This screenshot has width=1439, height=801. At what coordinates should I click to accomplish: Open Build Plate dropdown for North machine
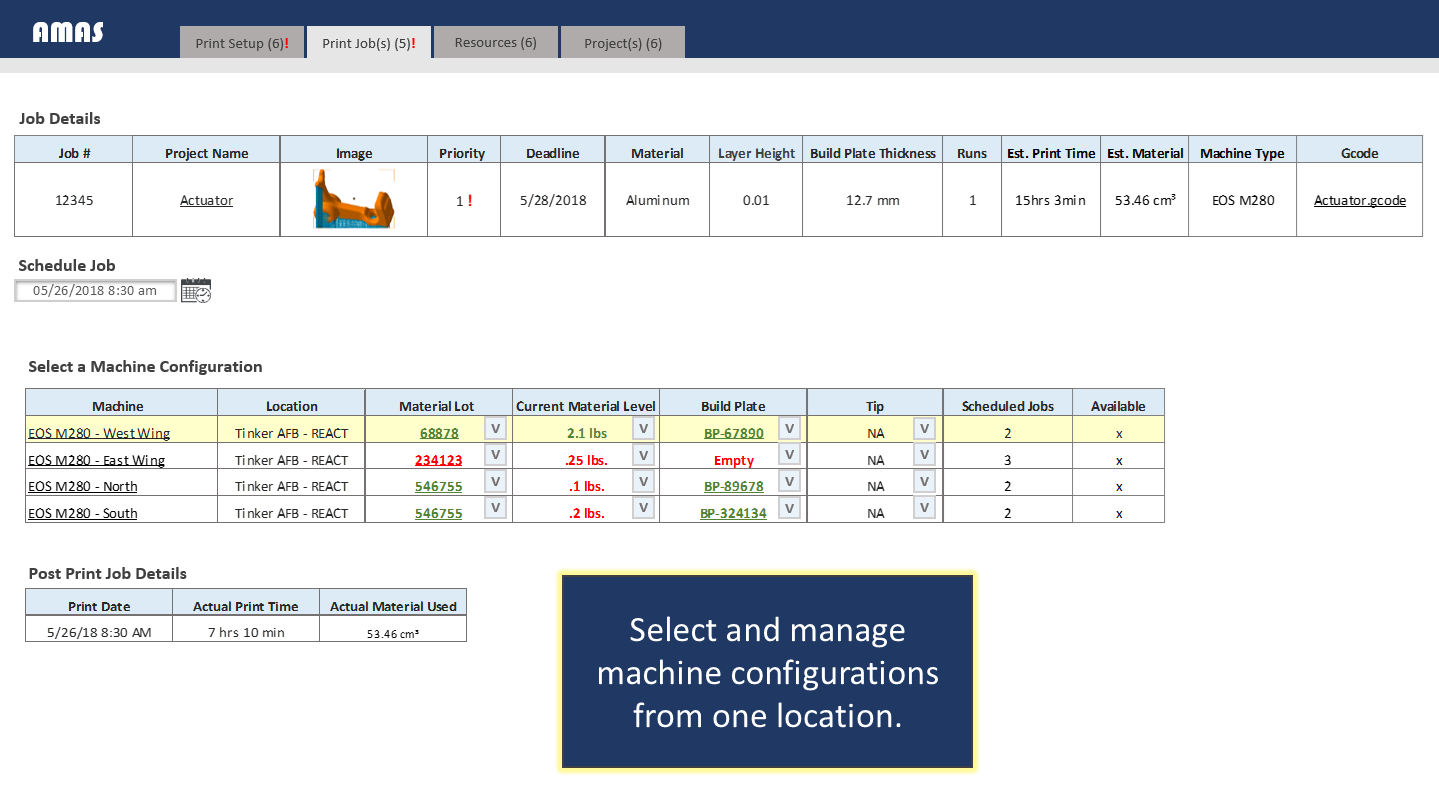click(x=789, y=482)
